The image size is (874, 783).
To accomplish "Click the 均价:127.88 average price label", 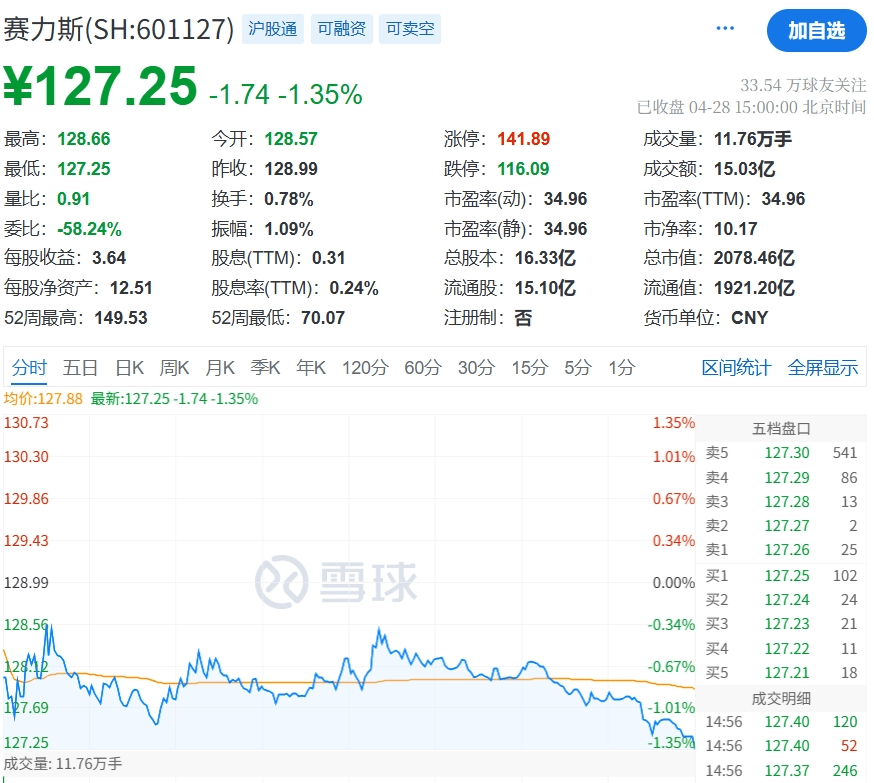I will pyautogui.click(x=43, y=399).
